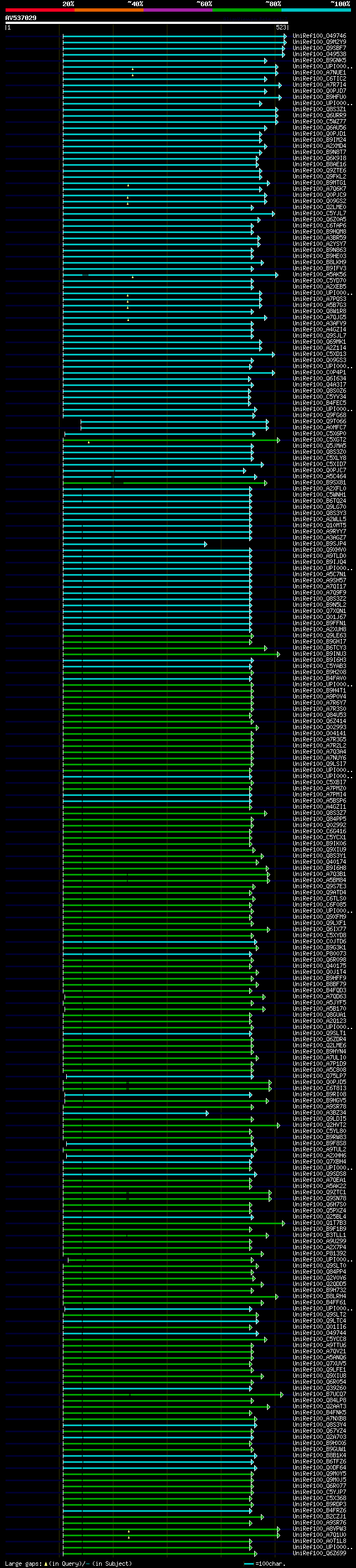Image resolution: width=356 pixels, height=1568 pixels.
Task: Select the UniRef100_B6TCY3 label
Action: click(319, 647)
